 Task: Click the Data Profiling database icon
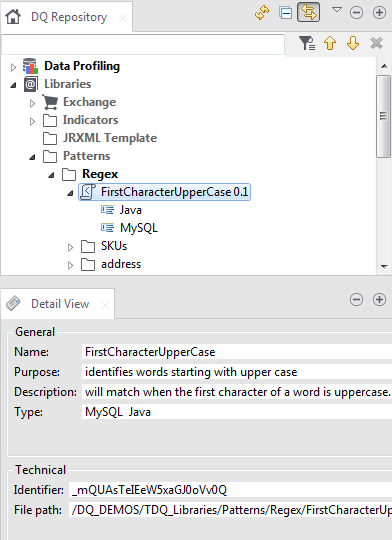[30, 66]
